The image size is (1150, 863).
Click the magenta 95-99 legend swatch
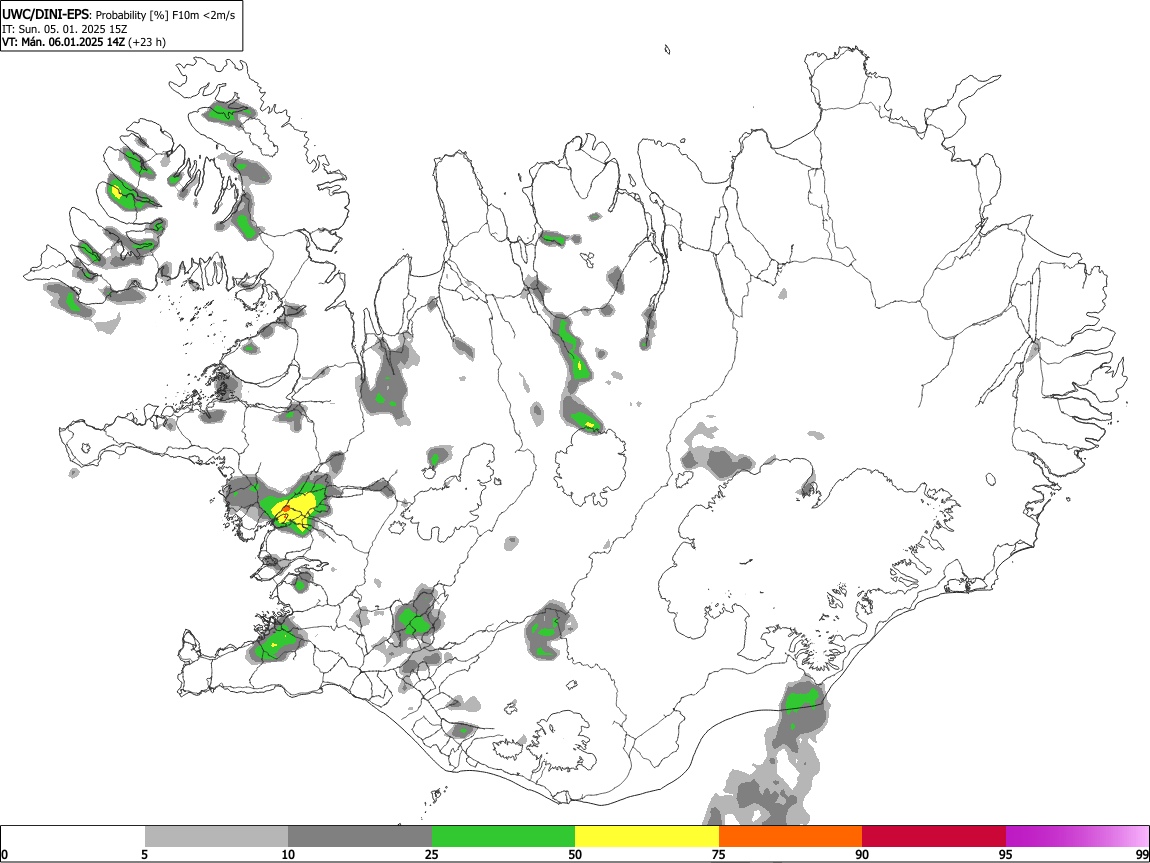coord(1077,837)
